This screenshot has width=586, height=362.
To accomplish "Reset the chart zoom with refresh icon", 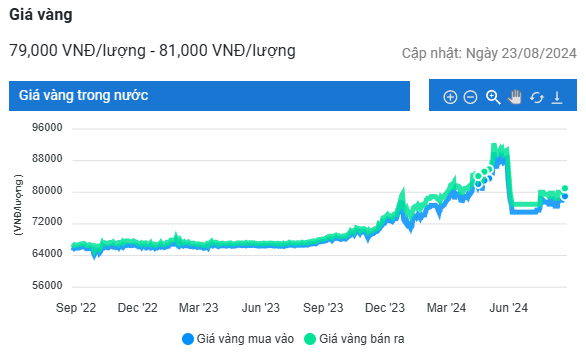I will tap(537, 98).
